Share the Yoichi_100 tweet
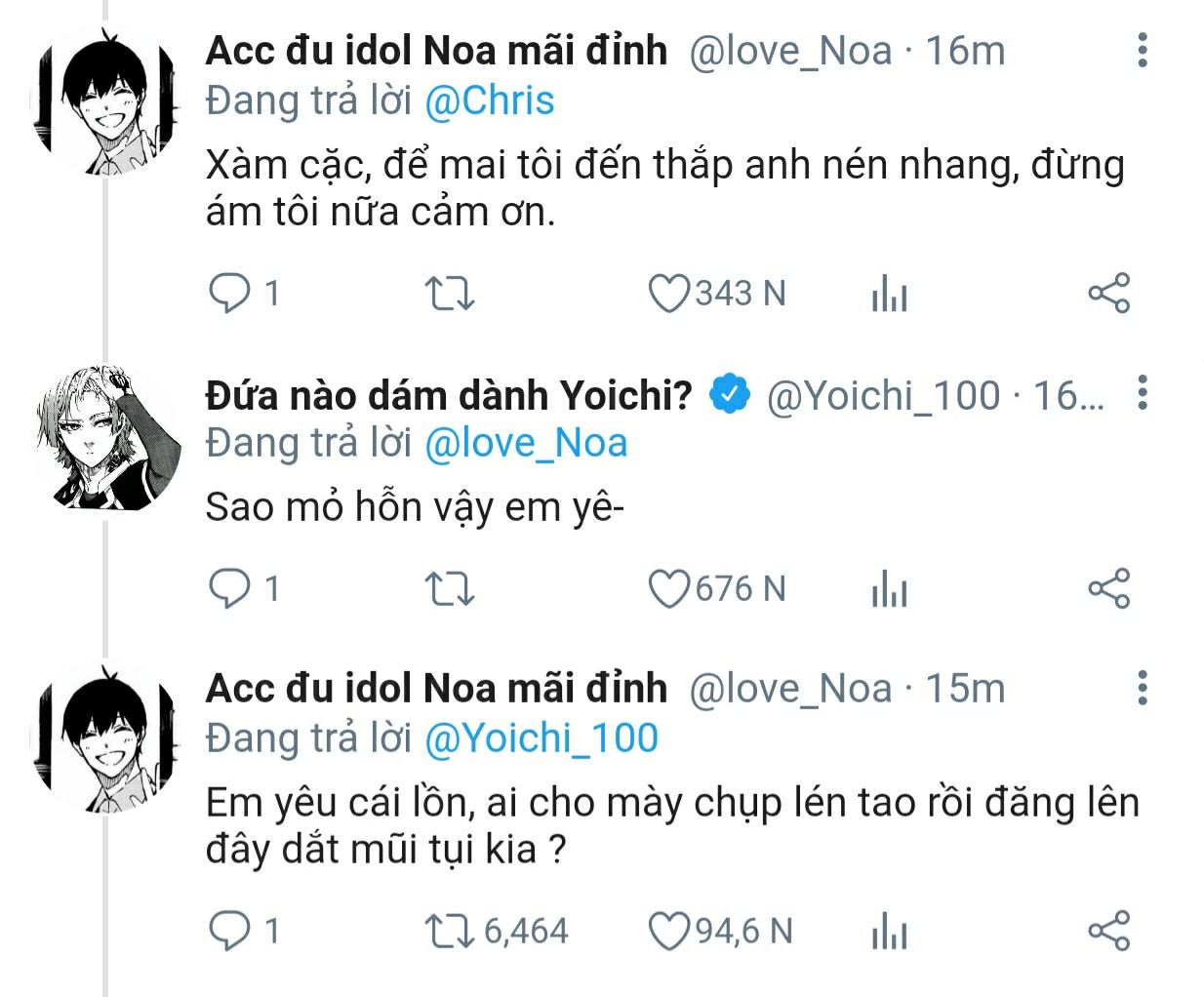The width and height of the screenshot is (1204, 997). pos(1108,588)
